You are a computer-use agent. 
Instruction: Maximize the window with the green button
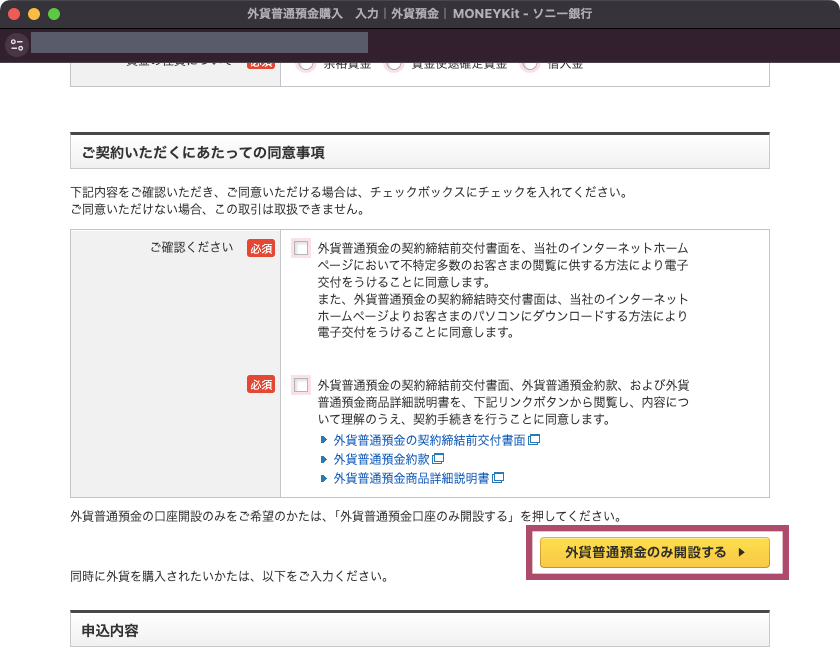coord(54,14)
